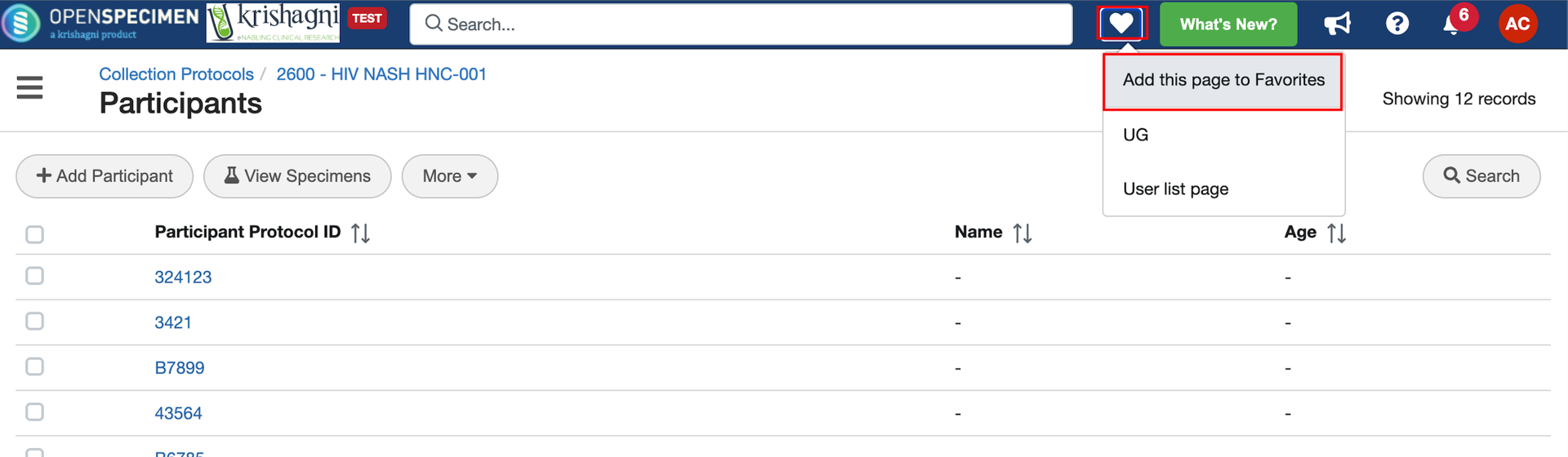The height and width of the screenshot is (457, 1568).
Task: Open the announcements megaphone icon
Action: [x=1337, y=24]
